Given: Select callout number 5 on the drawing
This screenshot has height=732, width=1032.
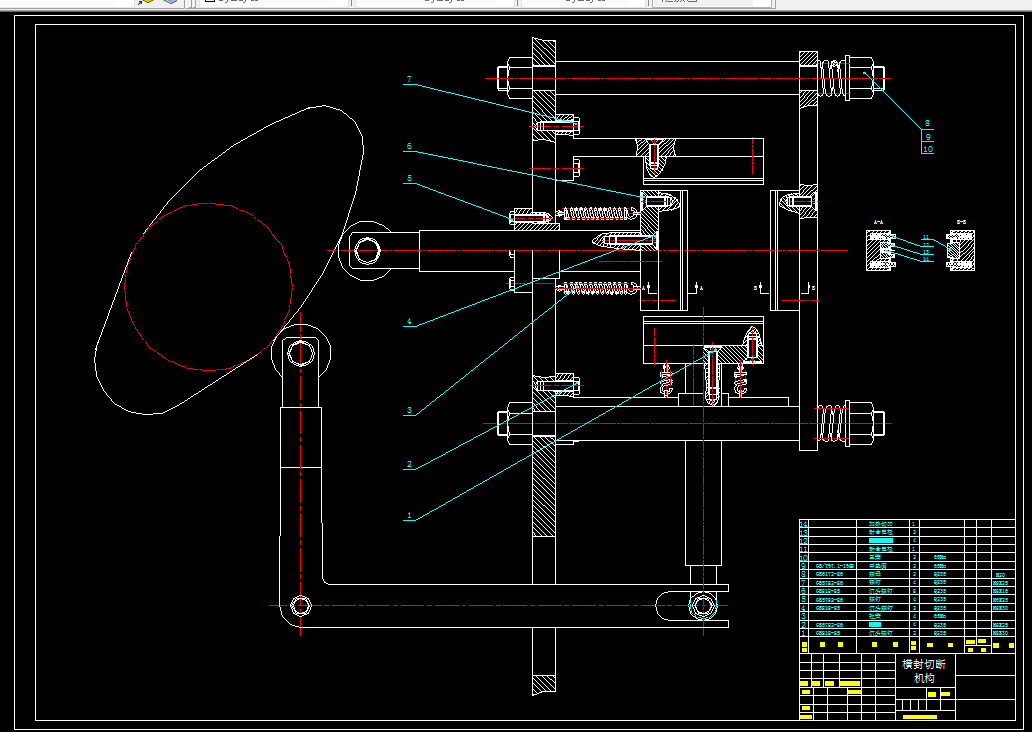Looking at the screenshot, I should tap(409, 178).
